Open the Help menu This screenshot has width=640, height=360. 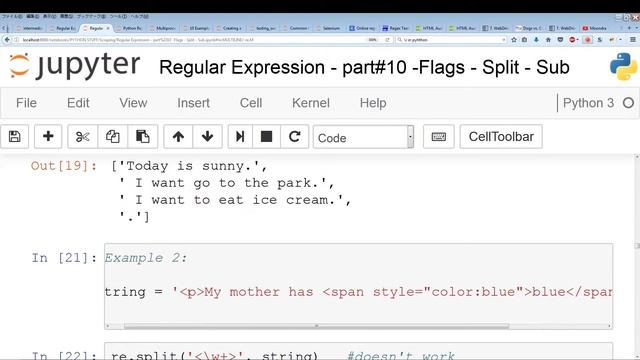373,103
